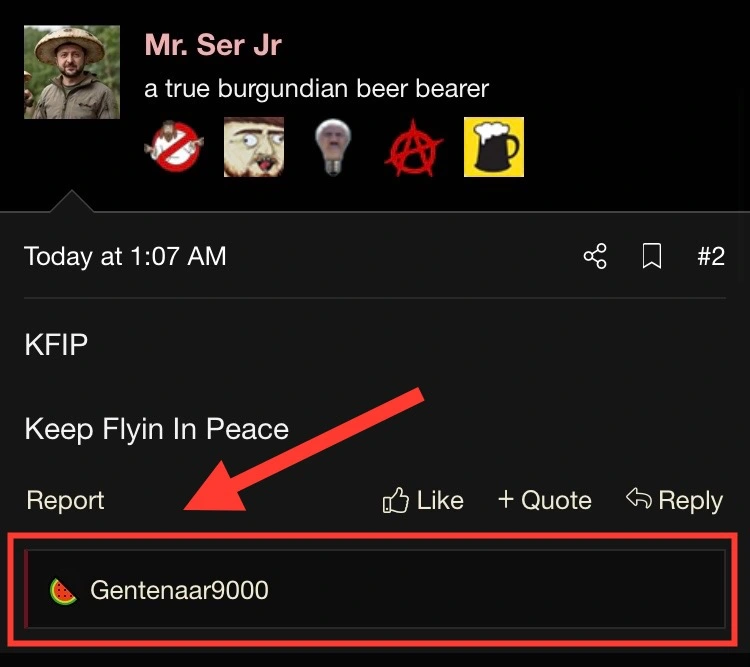Click the 'Keep Flyin In Peace' text
Image resolution: width=750 pixels, height=667 pixels.
pos(156,429)
